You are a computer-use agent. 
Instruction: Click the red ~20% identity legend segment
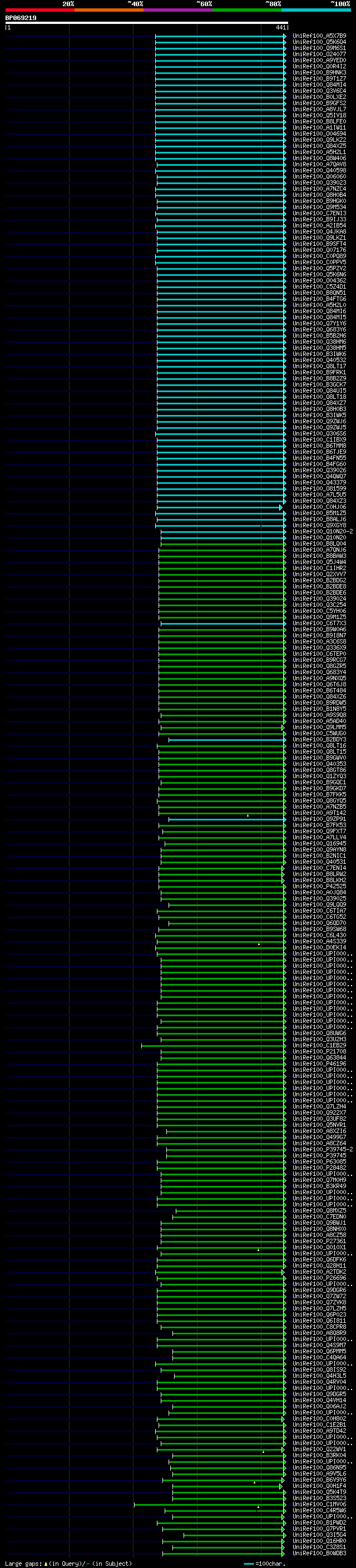tap(39, 11)
